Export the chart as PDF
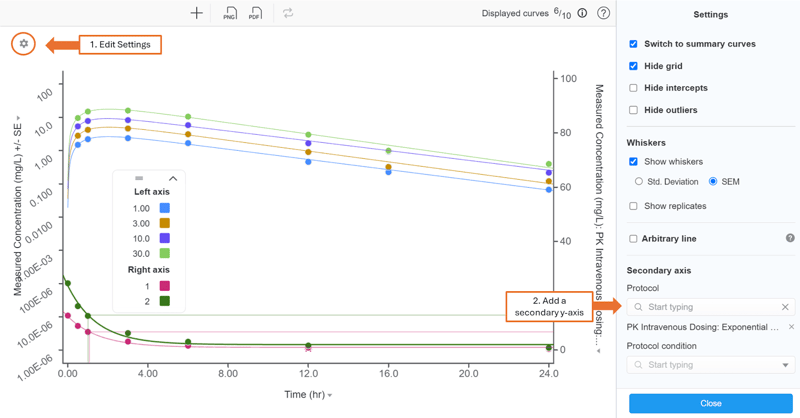The image size is (800, 418). coord(256,13)
